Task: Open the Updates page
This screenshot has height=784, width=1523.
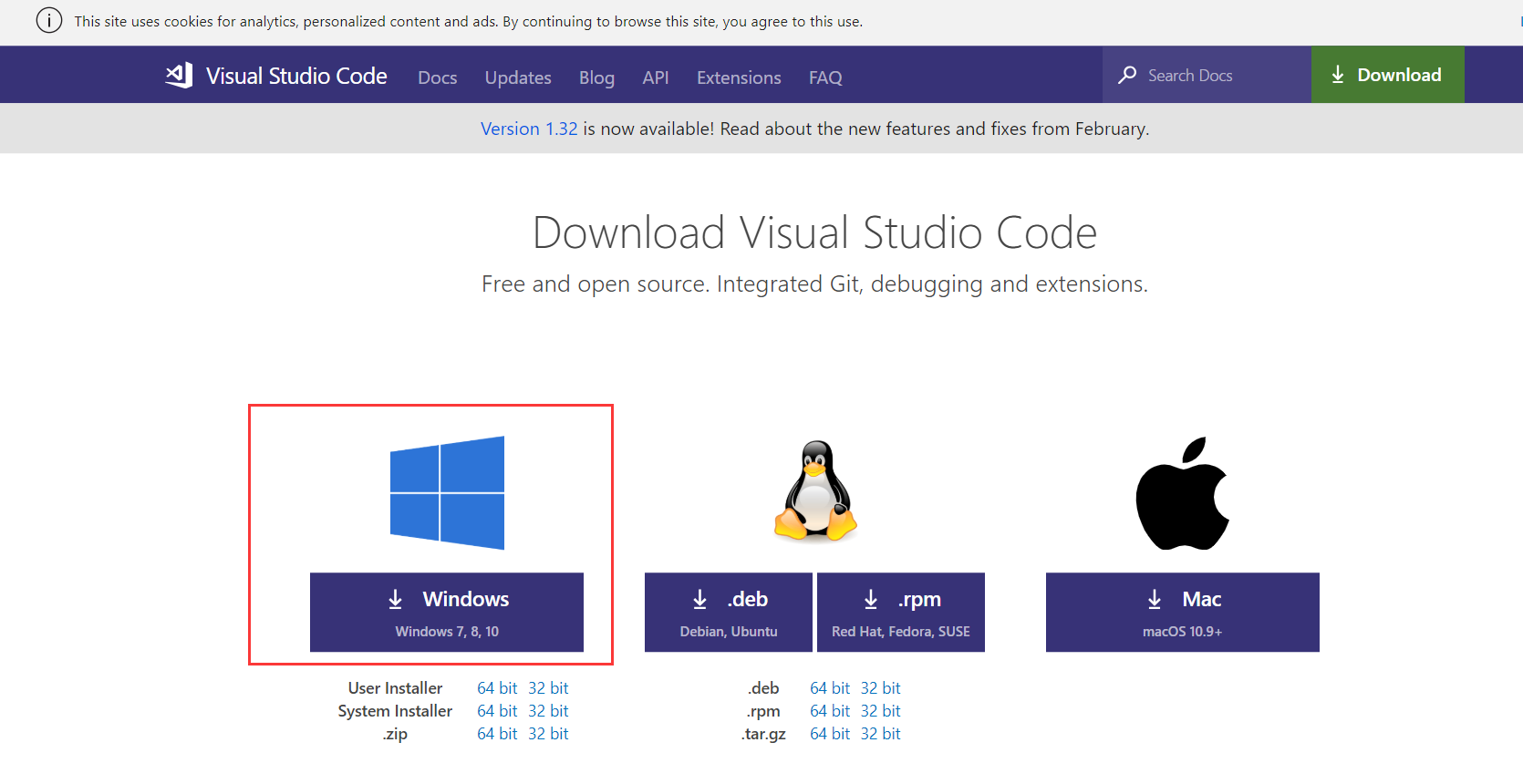Action: [x=518, y=77]
